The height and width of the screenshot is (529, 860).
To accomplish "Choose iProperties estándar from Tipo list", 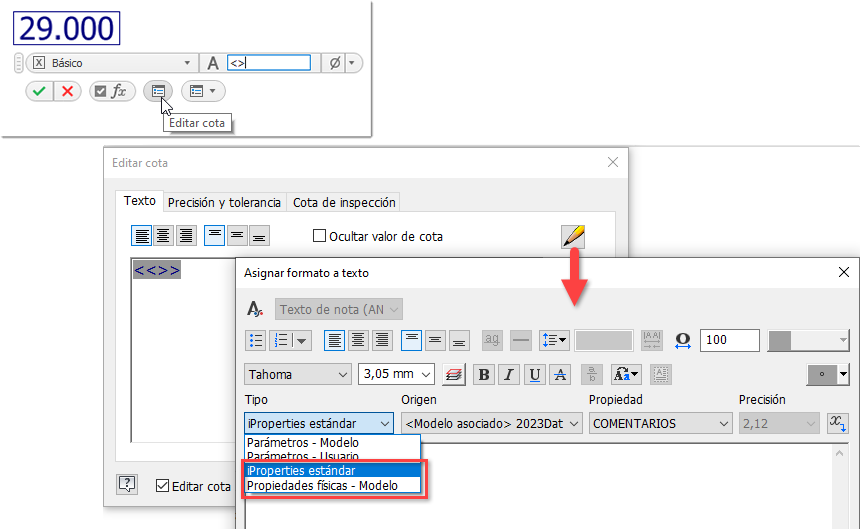I will coord(333,470).
